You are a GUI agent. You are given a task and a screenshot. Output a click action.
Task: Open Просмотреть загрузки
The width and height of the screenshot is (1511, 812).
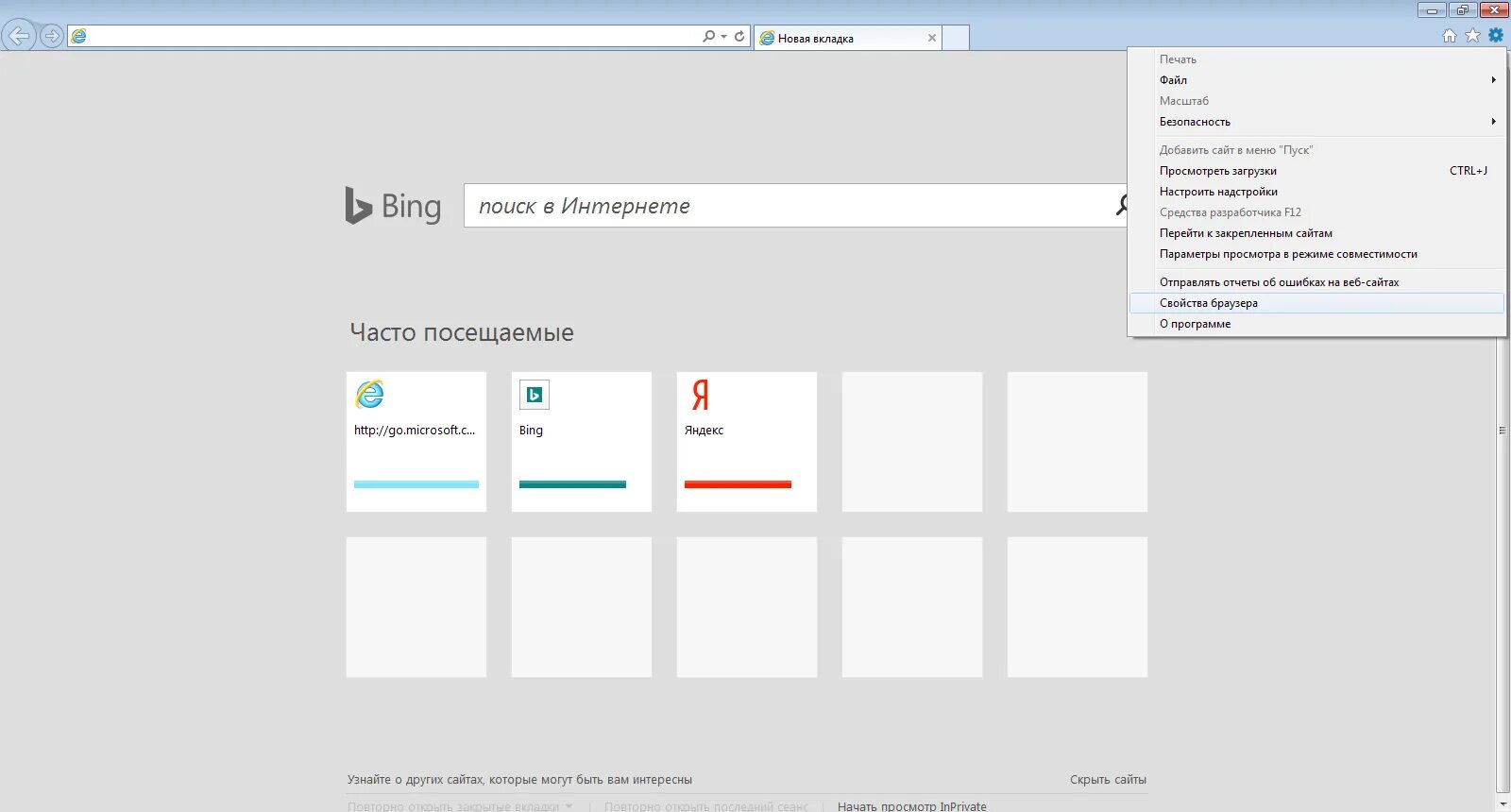(x=1316, y=171)
